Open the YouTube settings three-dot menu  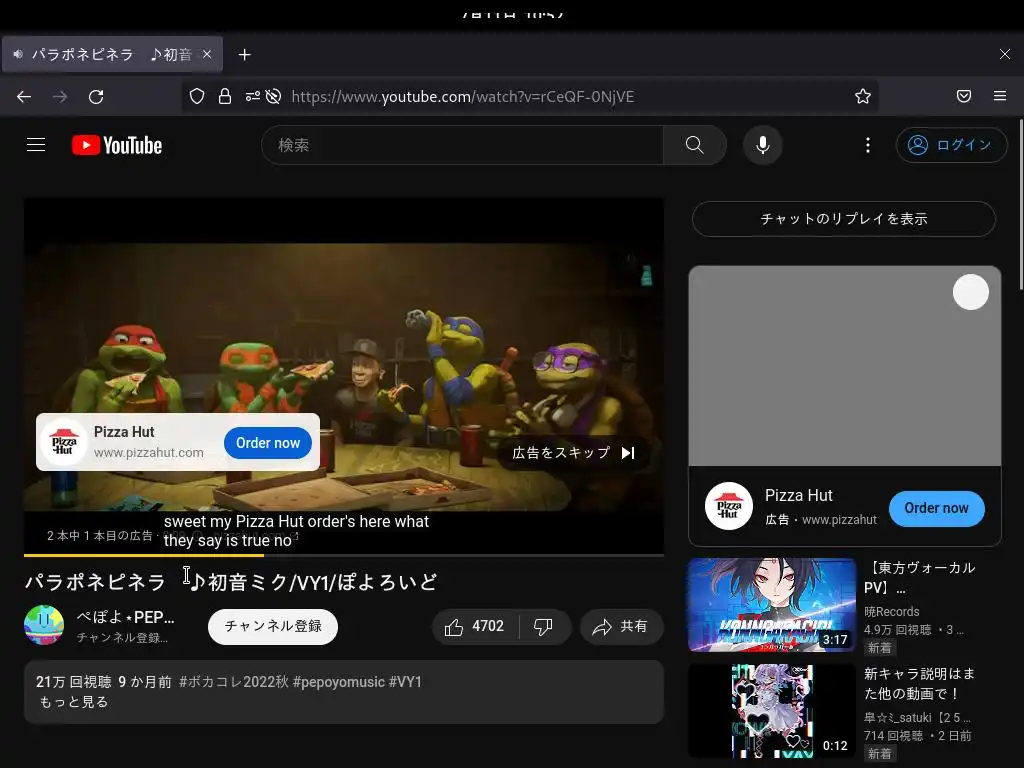(x=868, y=145)
